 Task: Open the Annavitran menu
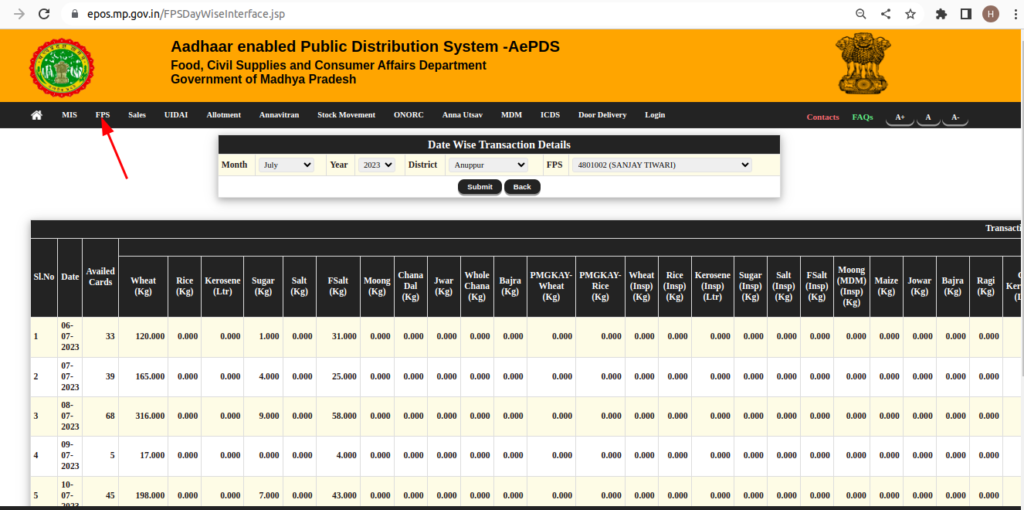(x=279, y=115)
